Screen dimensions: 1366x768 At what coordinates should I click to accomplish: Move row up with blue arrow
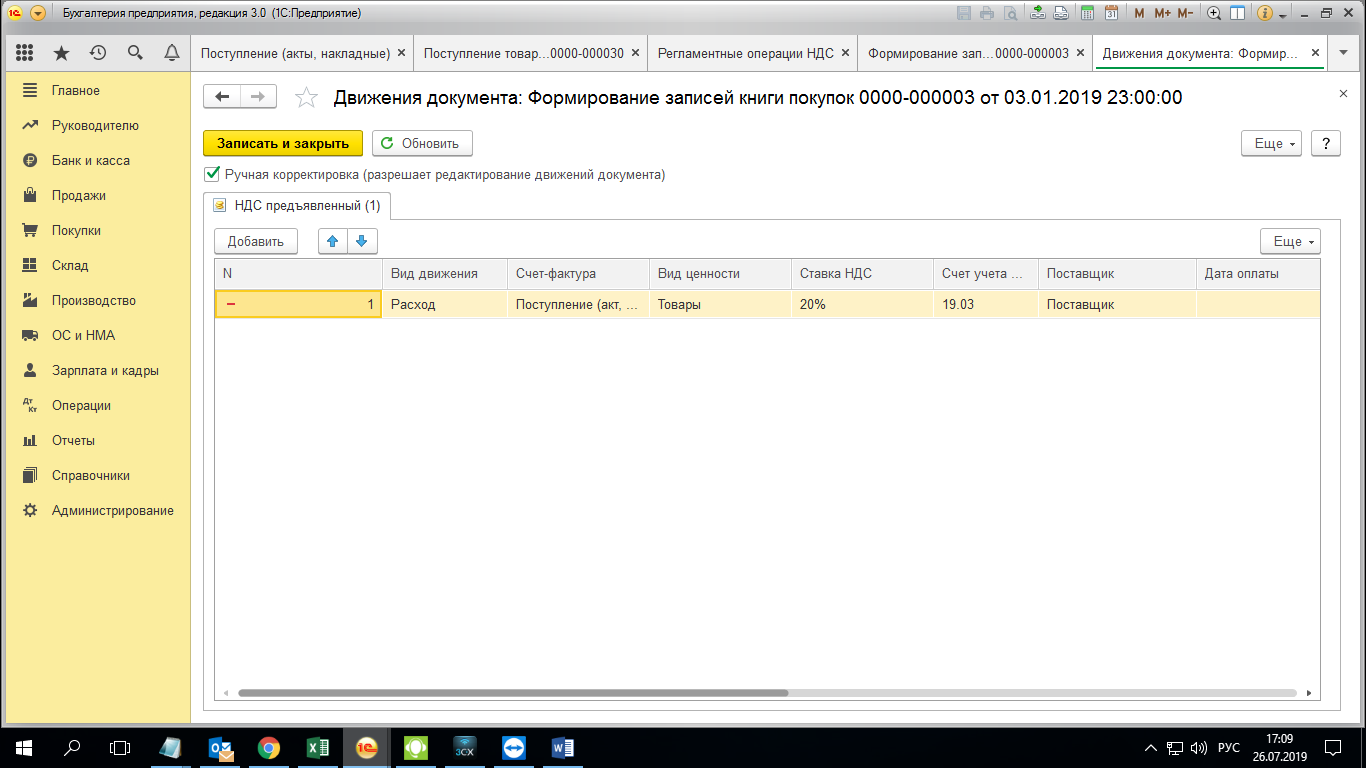click(333, 241)
